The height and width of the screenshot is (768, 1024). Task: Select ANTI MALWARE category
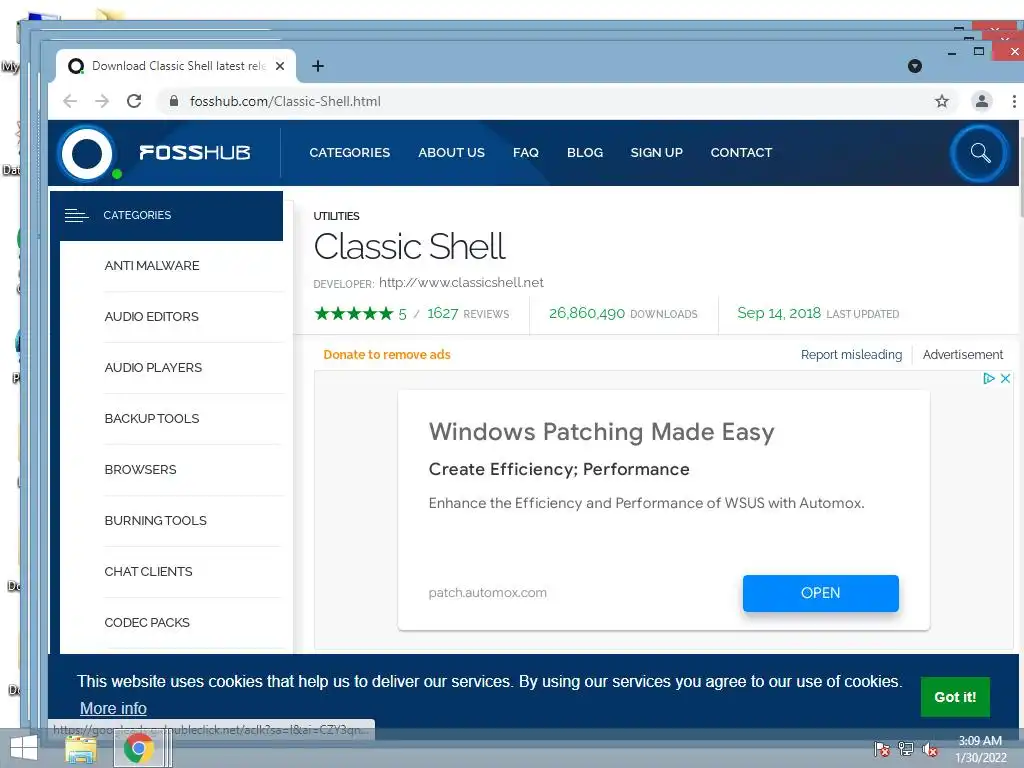152,266
